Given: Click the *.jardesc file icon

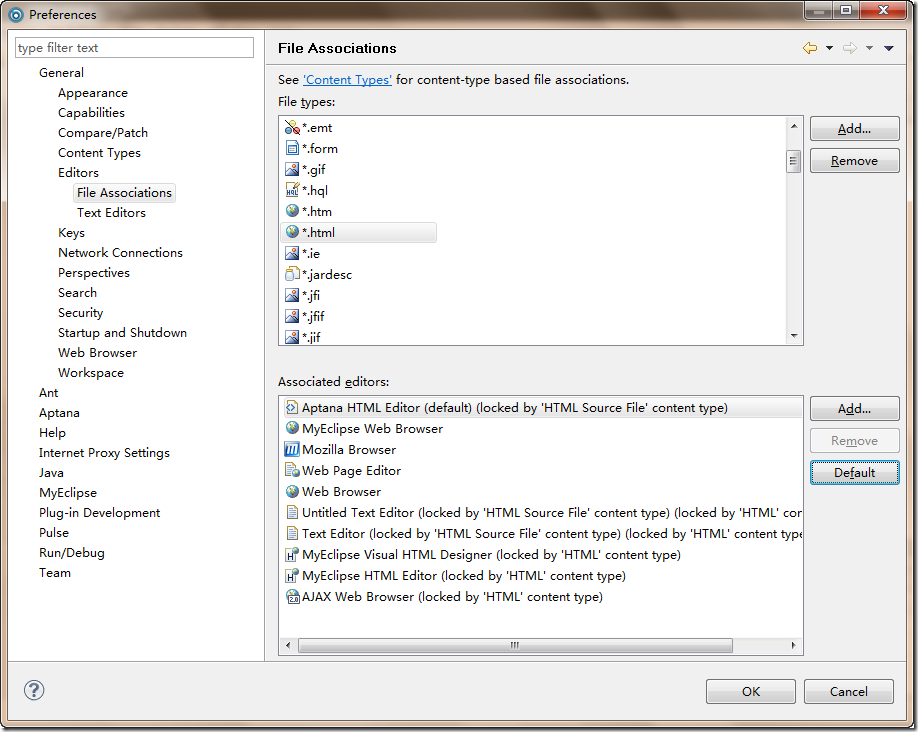Looking at the screenshot, I should [292, 274].
